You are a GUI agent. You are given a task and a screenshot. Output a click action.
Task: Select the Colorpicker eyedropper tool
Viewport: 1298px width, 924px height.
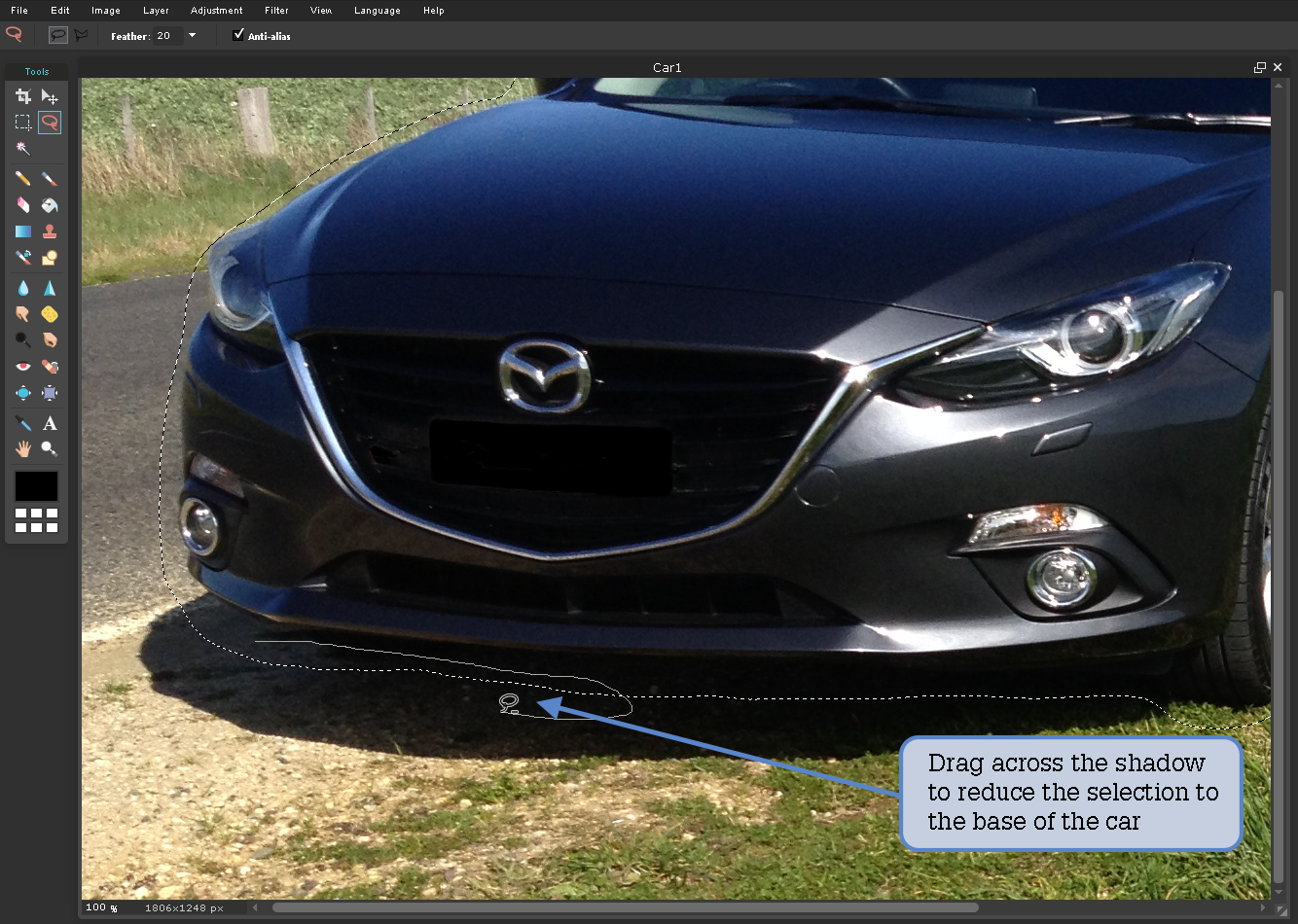pyautogui.click(x=23, y=423)
